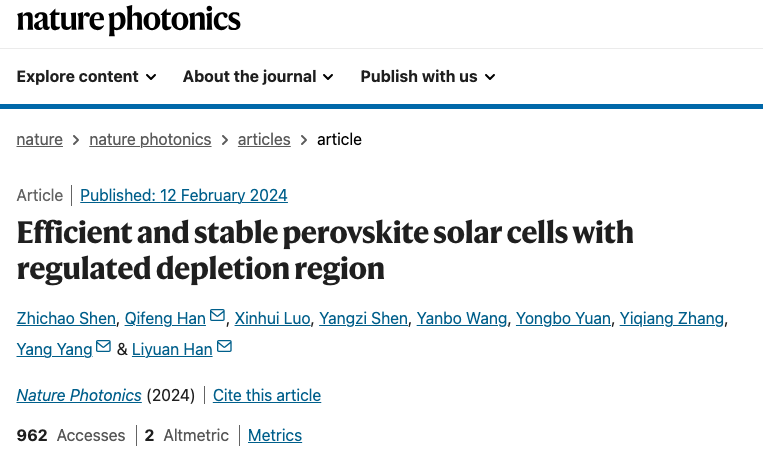Screen dimensions: 763x457
Task: Open the nature photonics breadcrumb
Action: (150, 139)
